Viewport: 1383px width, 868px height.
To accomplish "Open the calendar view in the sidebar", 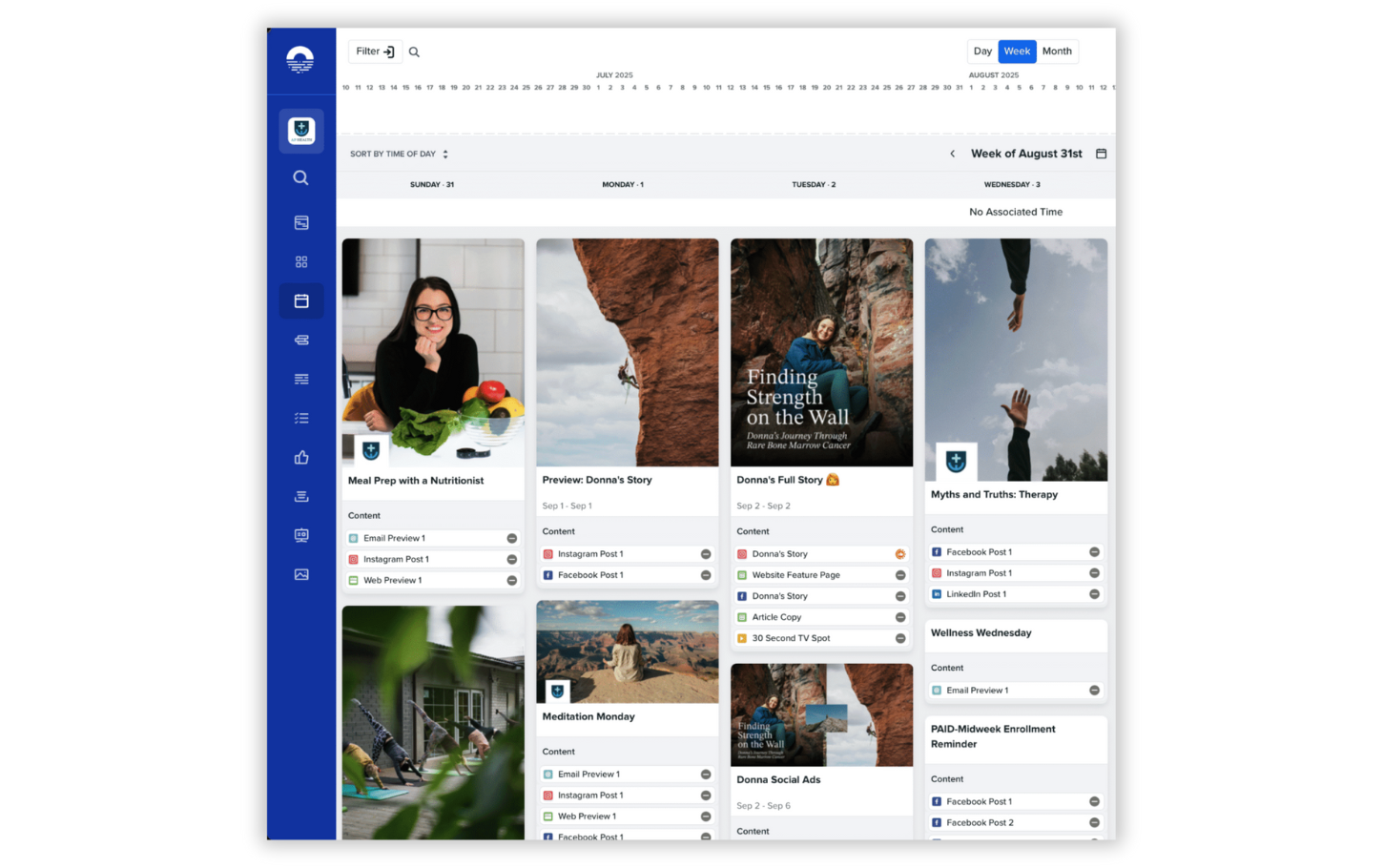I will pyautogui.click(x=300, y=301).
